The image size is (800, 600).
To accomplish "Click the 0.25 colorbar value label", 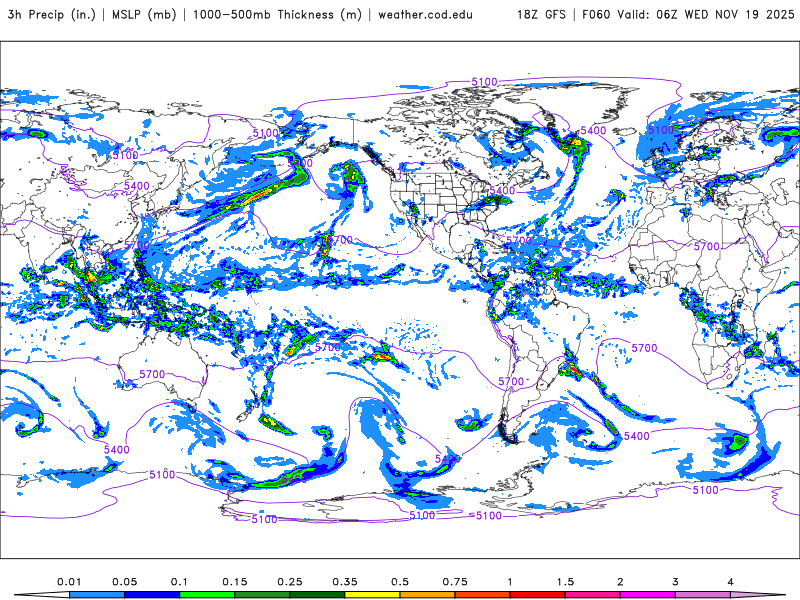I will point(290,582).
